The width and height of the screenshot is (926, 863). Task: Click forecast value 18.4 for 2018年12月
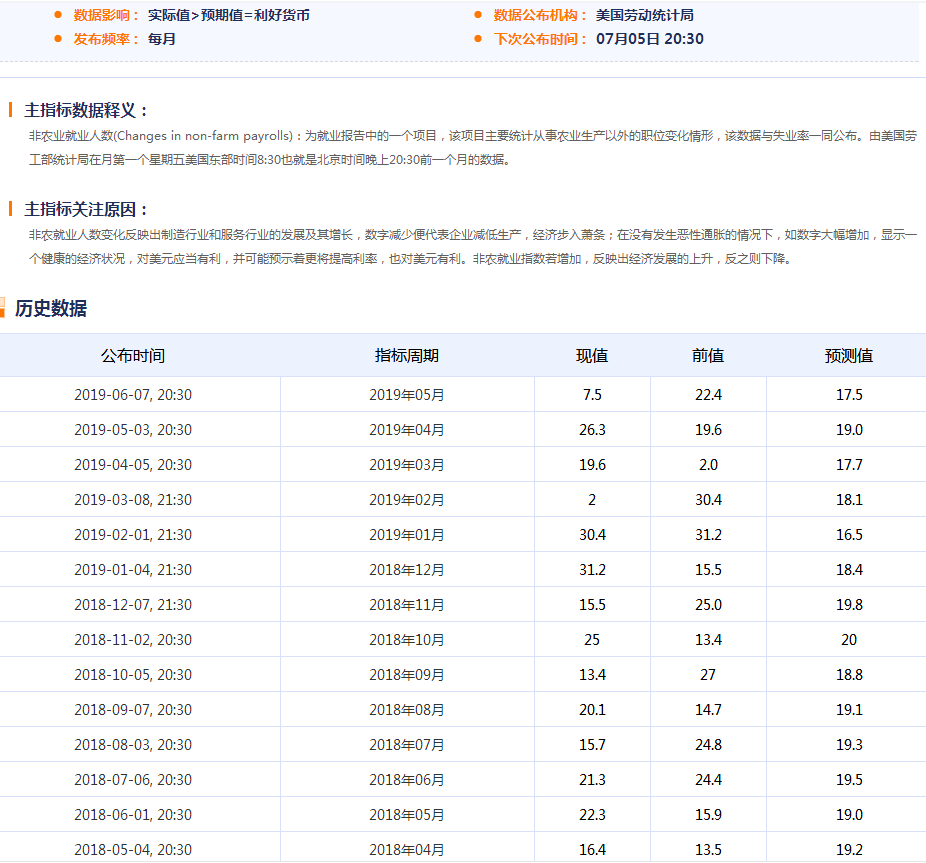(x=849, y=569)
